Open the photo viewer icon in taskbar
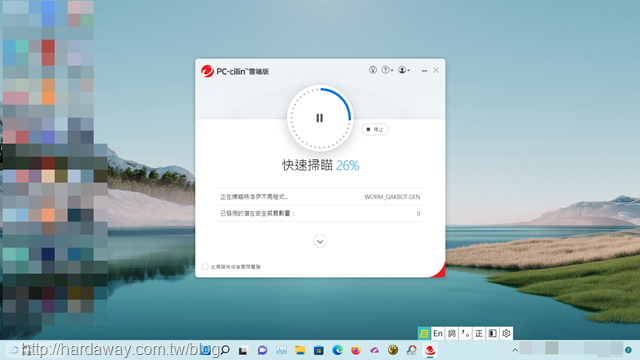This screenshot has height=360, width=640. (281, 350)
